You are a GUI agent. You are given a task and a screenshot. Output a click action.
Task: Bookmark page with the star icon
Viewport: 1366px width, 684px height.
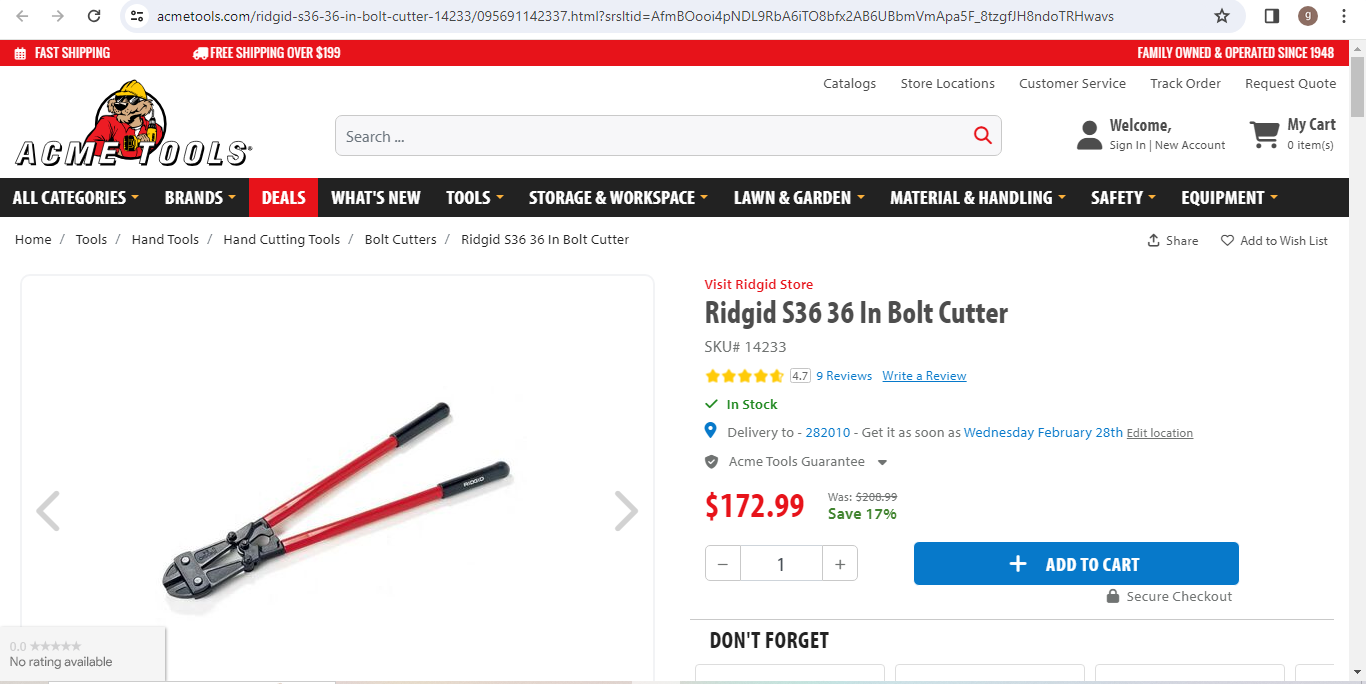[x=1221, y=16]
